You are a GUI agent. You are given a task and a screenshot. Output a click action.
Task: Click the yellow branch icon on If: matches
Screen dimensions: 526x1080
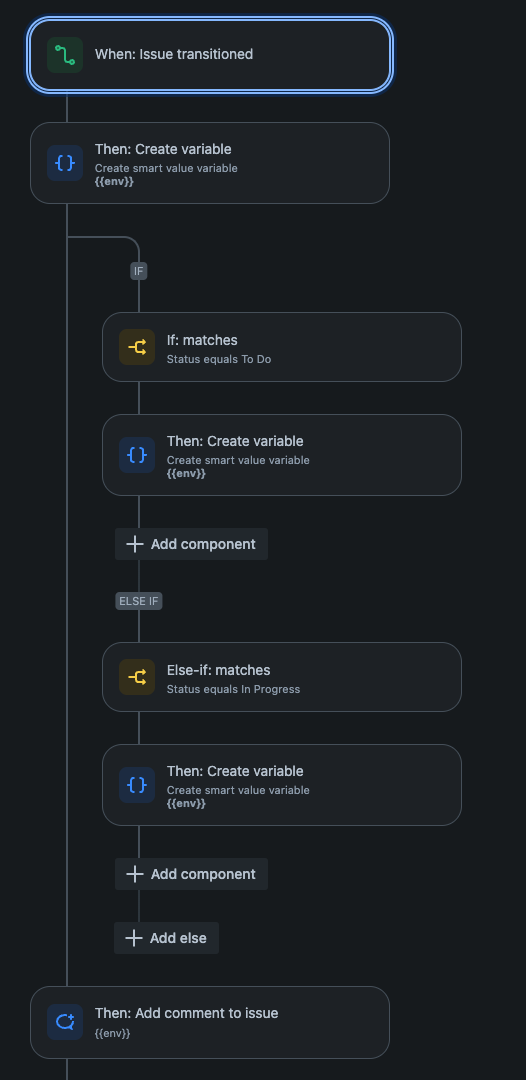(137, 347)
